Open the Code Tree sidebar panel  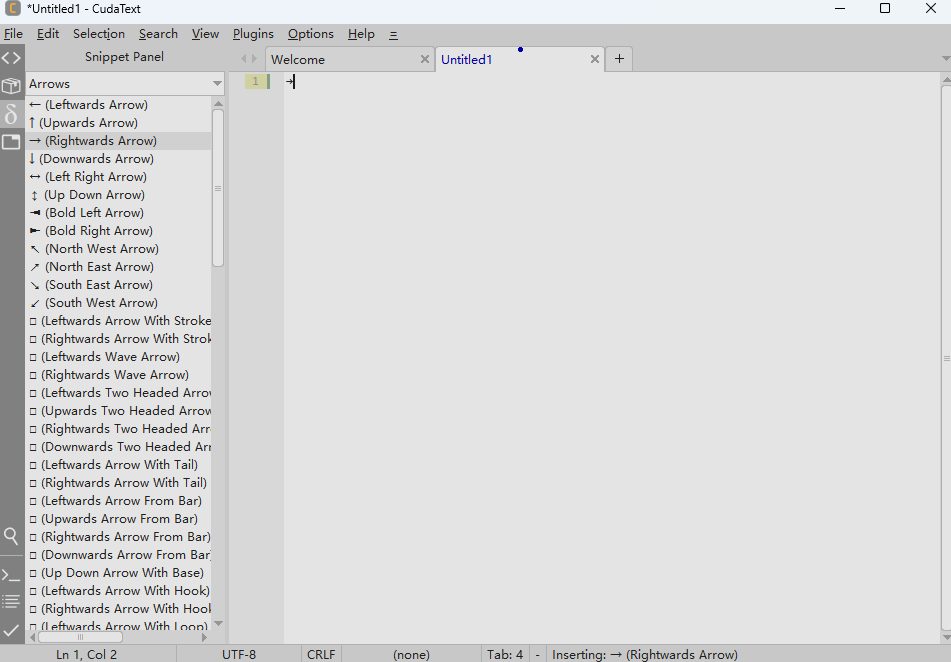11,58
